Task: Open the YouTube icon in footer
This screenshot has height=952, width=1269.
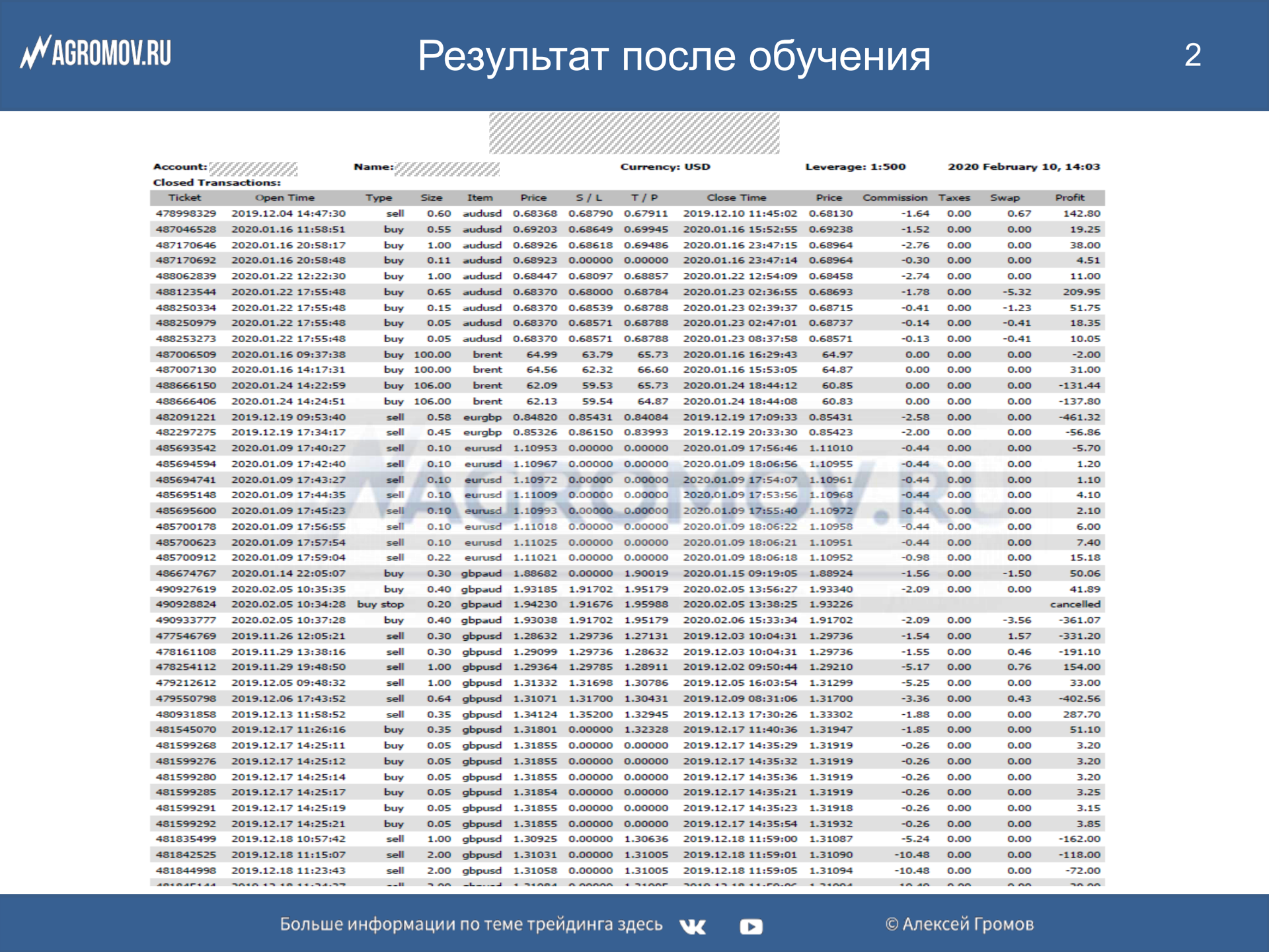Action: coord(751,926)
